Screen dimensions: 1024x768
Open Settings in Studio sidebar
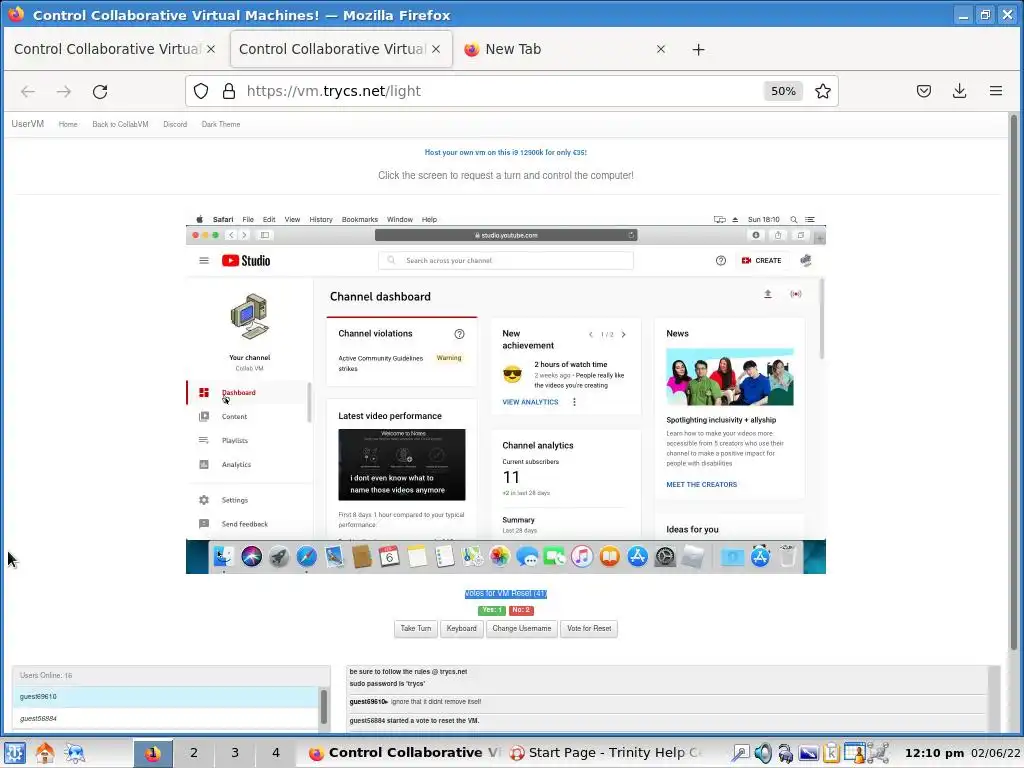coord(234,500)
